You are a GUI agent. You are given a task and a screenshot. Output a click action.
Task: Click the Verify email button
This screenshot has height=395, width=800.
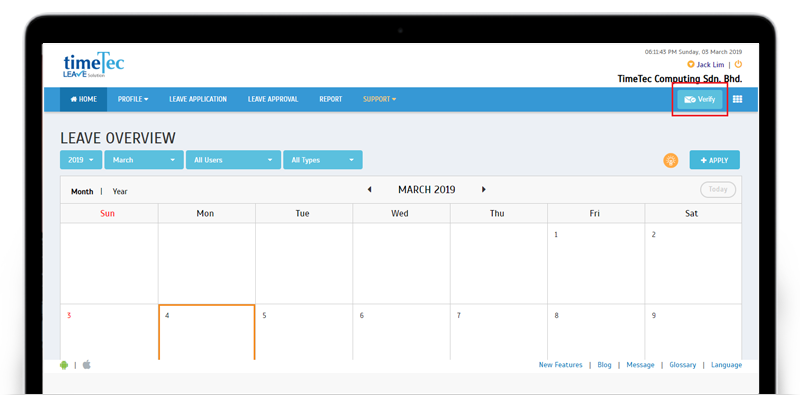coord(699,100)
